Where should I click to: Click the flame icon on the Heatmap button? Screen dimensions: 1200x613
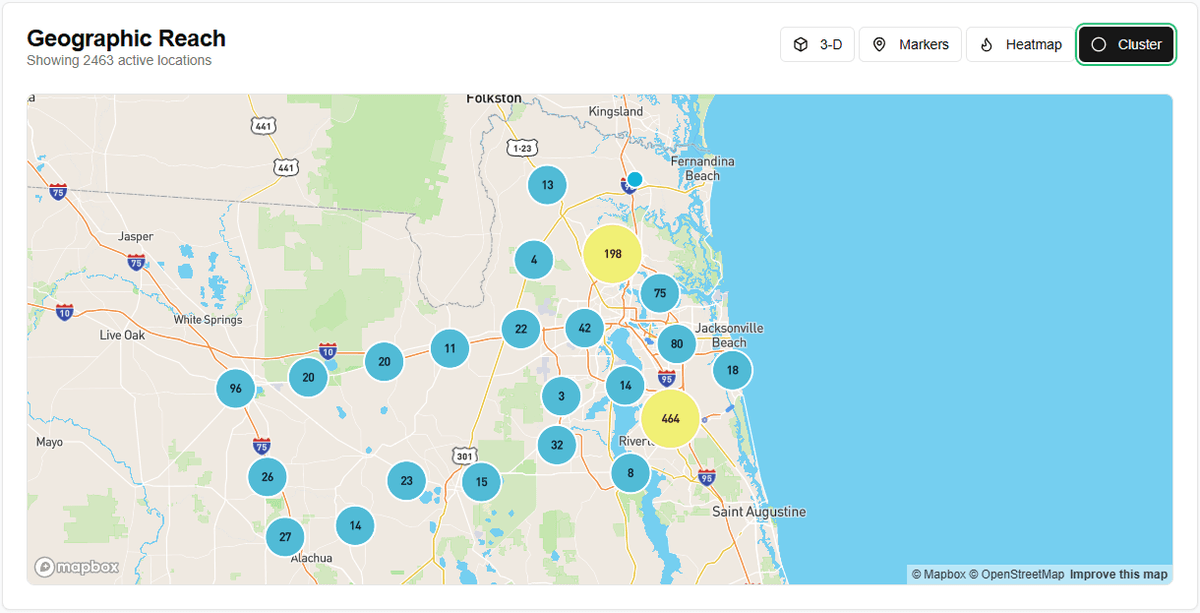tap(985, 44)
